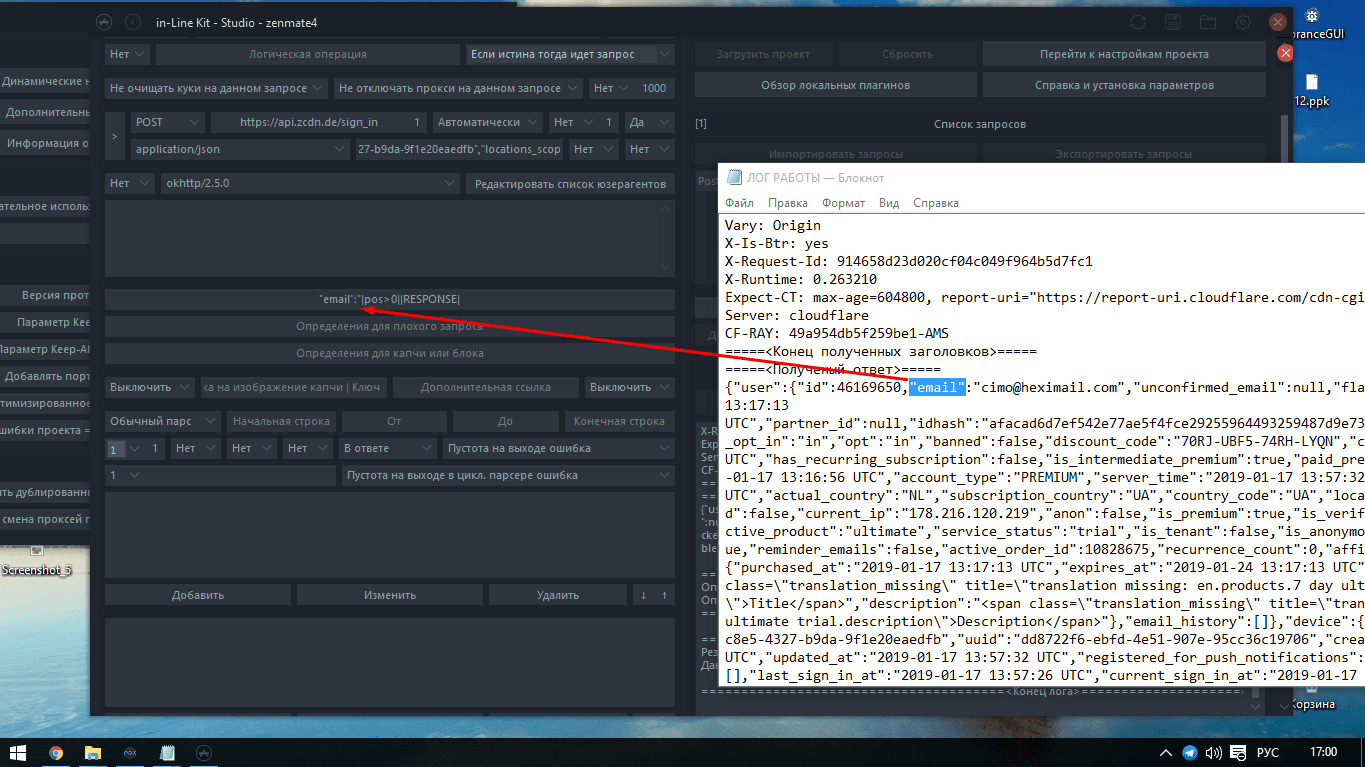Open File Explorer from the taskbar
Viewport: 1365px width, 767px height.
tap(93, 752)
